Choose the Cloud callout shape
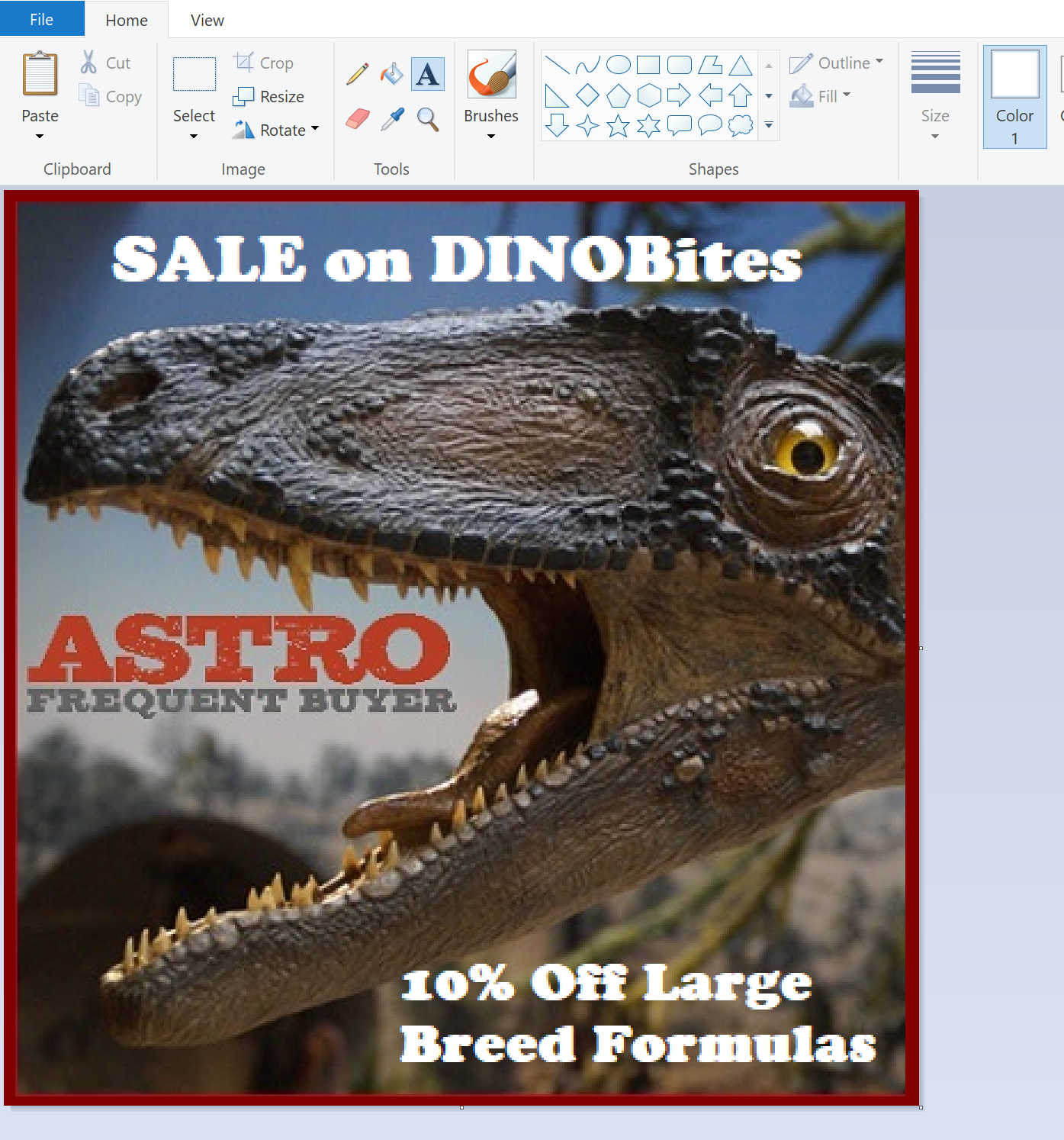The height and width of the screenshot is (1140, 1064). (741, 125)
